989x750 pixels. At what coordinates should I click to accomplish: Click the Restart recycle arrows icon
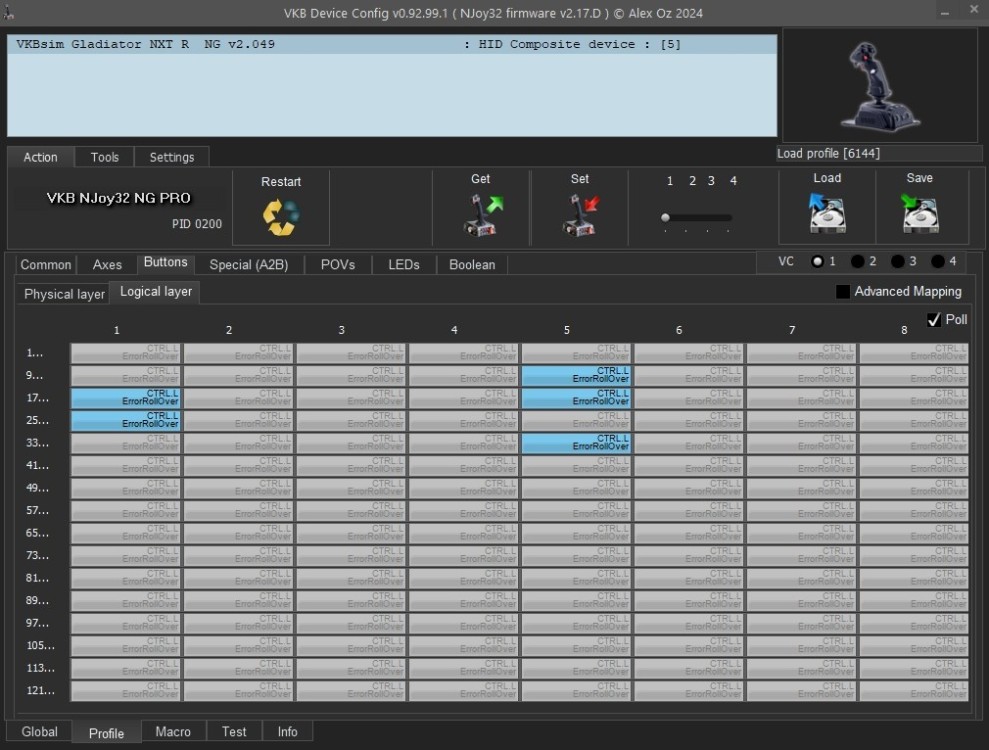[x=281, y=216]
